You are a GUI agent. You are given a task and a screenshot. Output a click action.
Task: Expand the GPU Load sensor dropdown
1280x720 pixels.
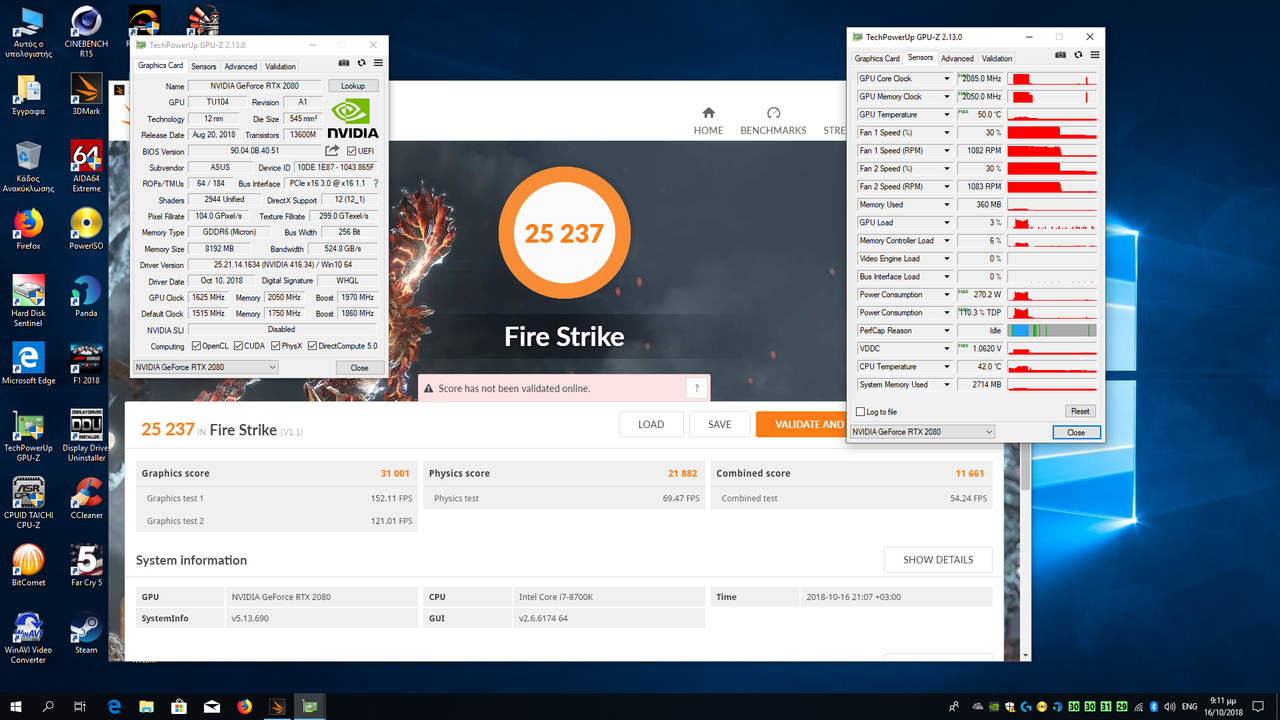tap(947, 223)
